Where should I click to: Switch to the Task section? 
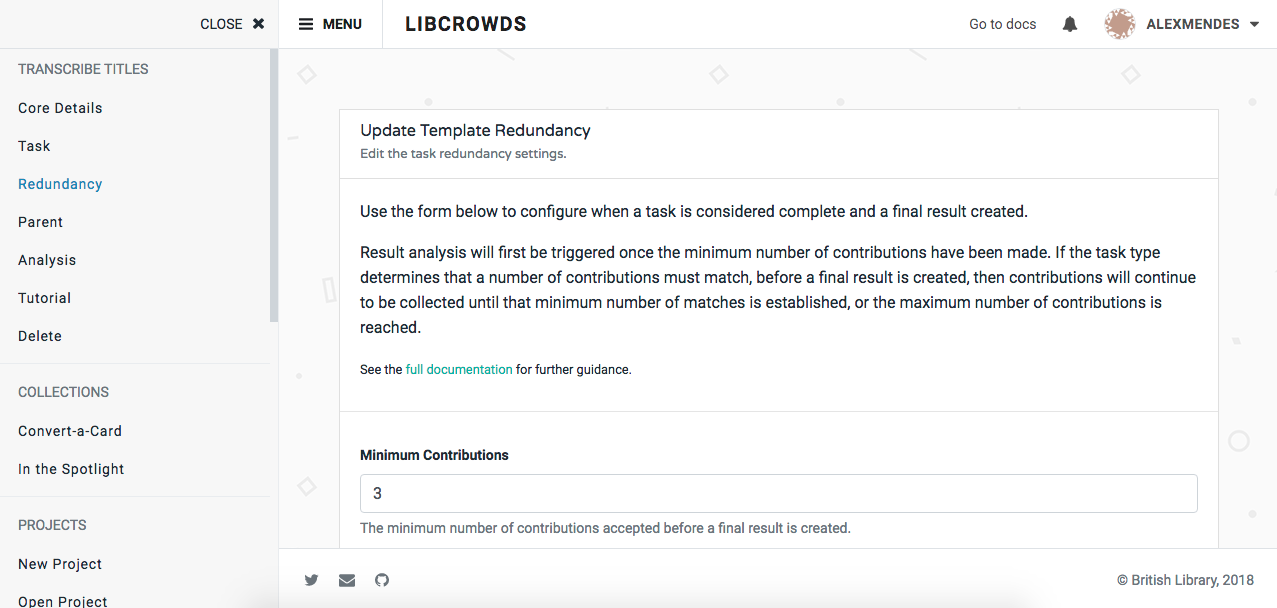(33, 145)
